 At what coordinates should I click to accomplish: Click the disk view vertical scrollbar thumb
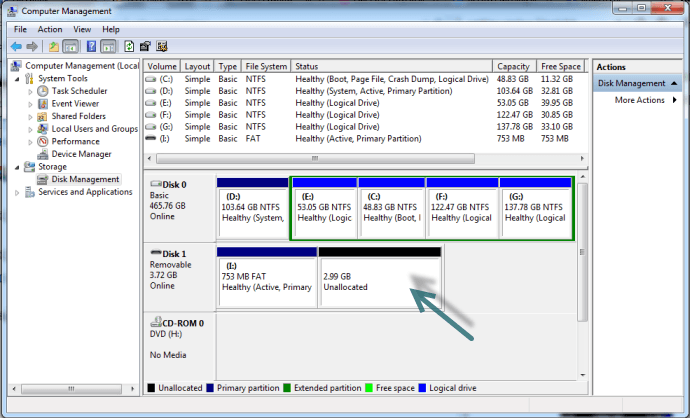(x=582, y=252)
